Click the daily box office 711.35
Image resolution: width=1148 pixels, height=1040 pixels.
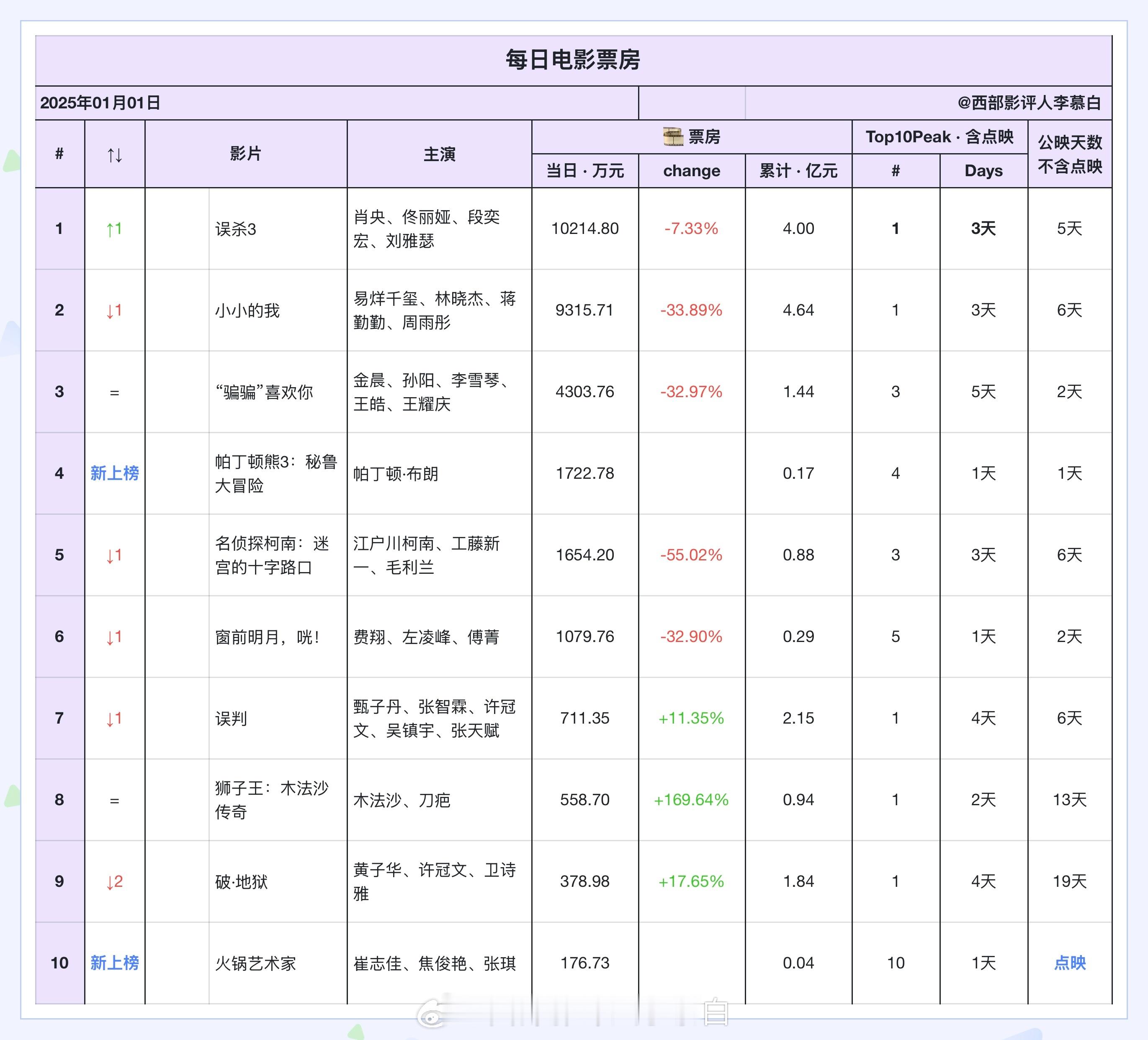(585, 719)
